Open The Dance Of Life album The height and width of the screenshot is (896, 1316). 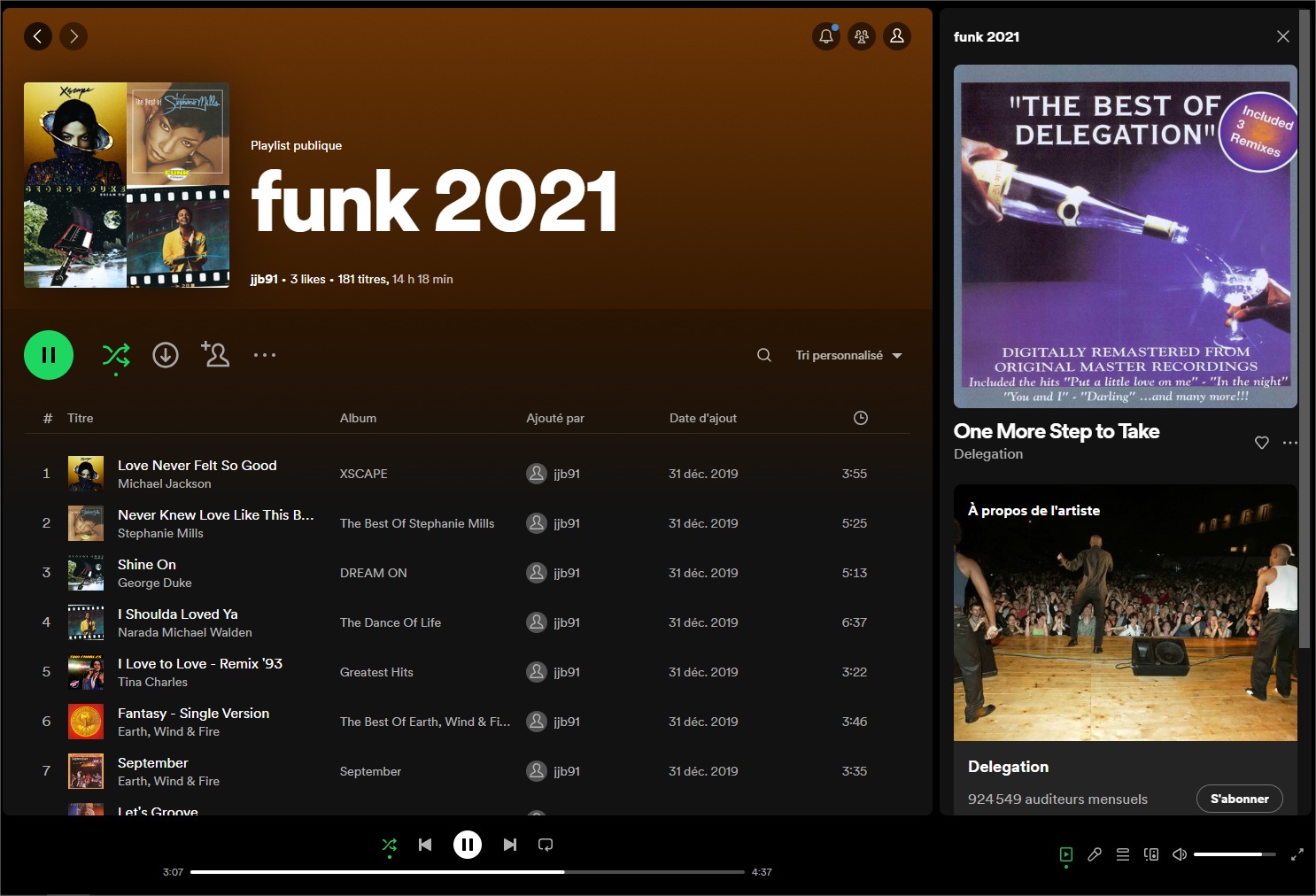(x=391, y=622)
